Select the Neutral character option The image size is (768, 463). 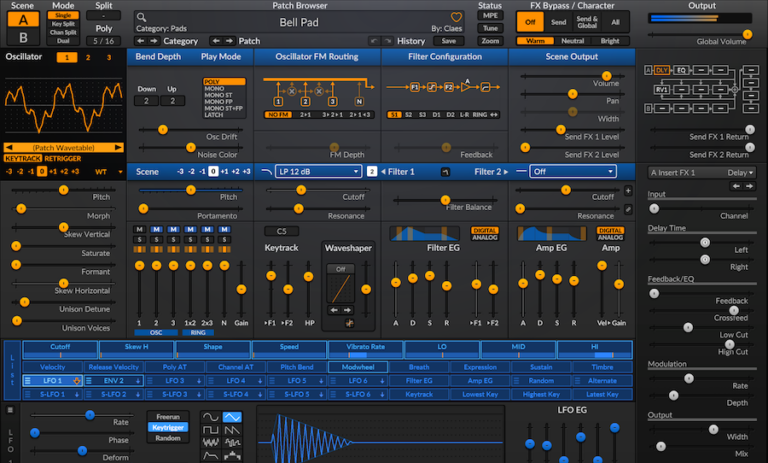pos(573,41)
